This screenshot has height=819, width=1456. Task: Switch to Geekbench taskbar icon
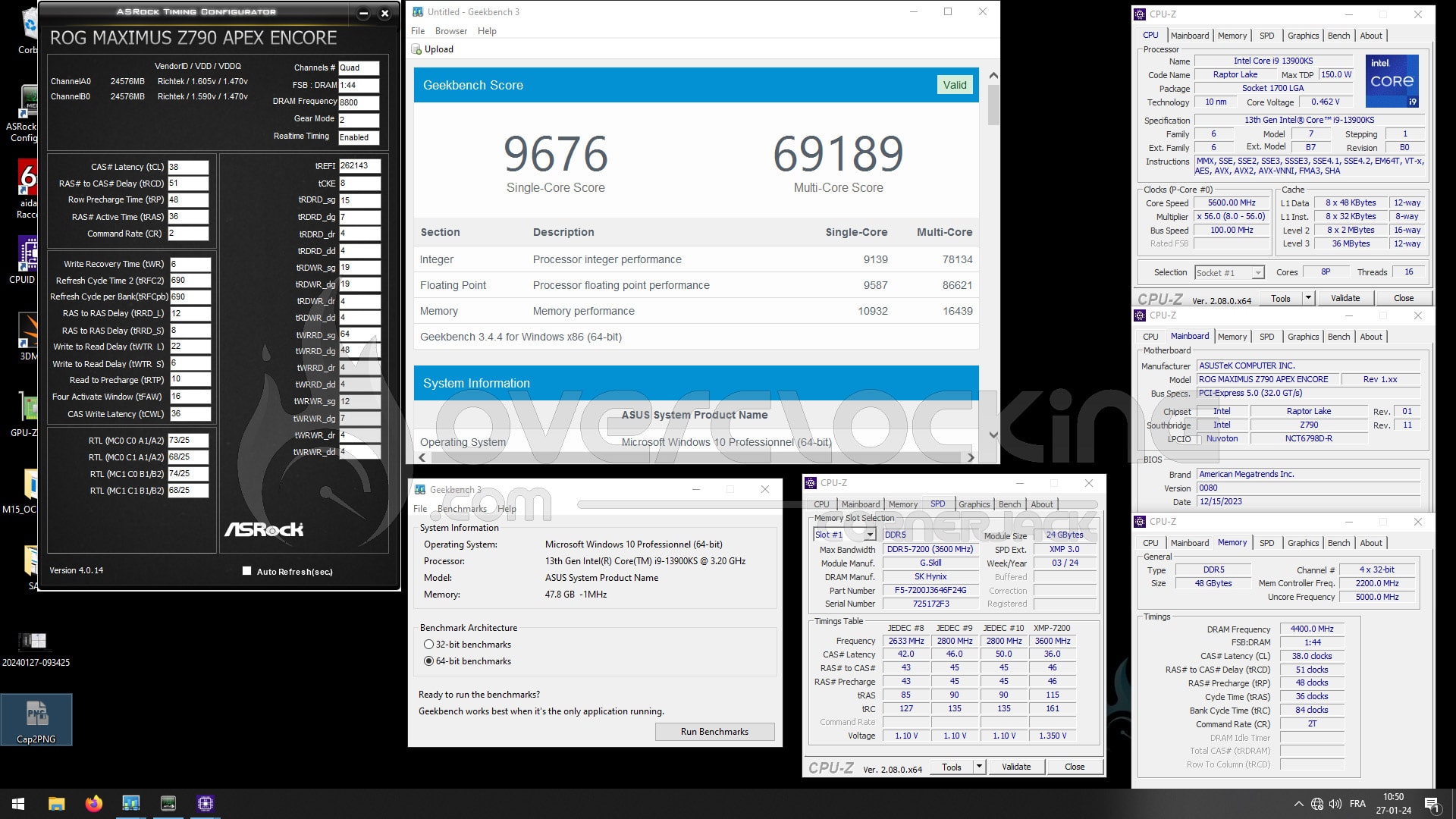[x=130, y=804]
